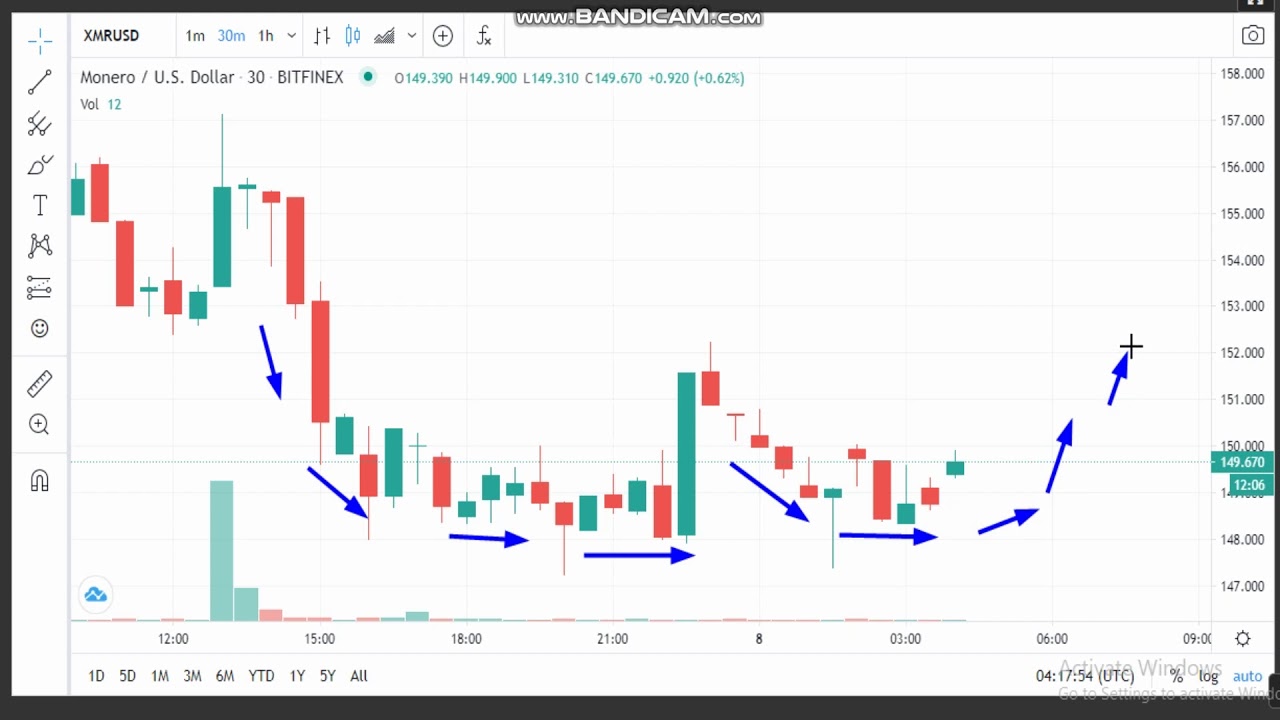Activate the zoom in tool
This screenshot has width=1280, height=720.
point(40,424)
